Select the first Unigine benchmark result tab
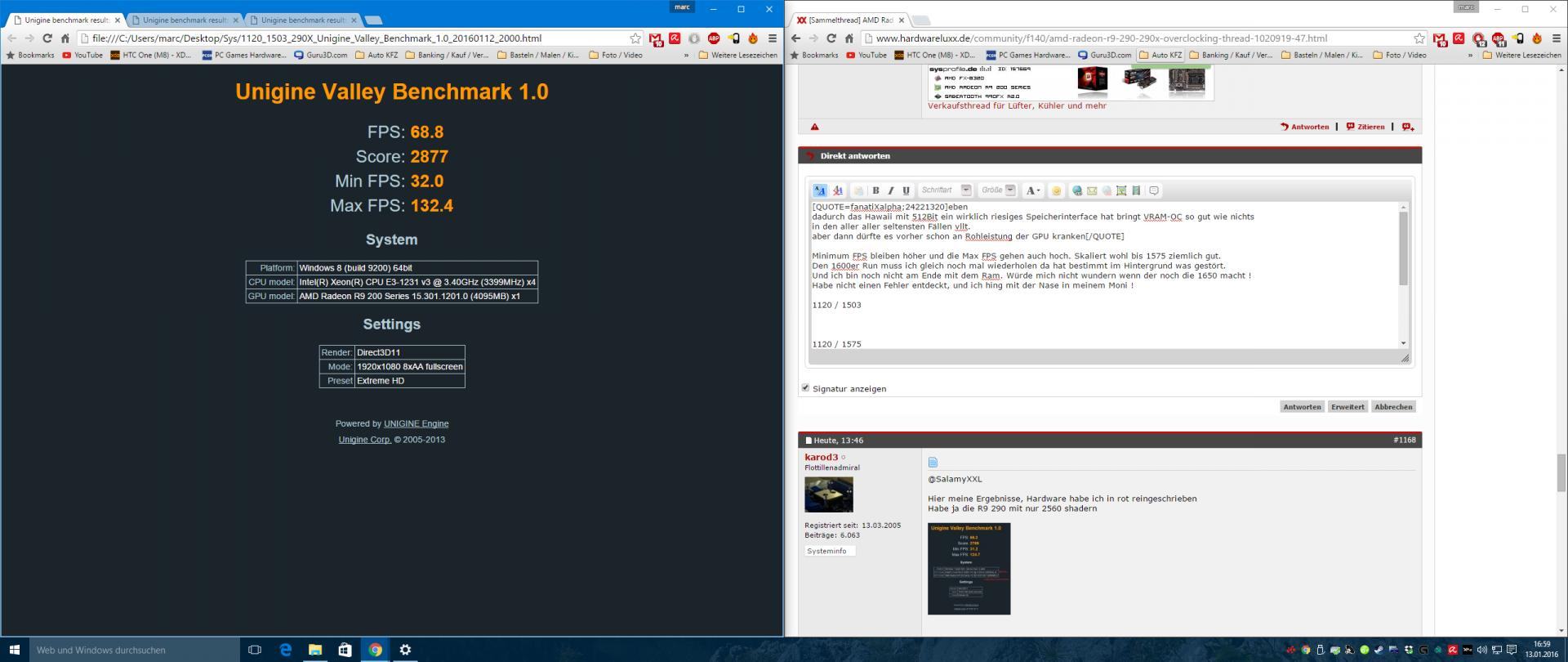Screen dimensions: 1568x662 pos(66,20)
